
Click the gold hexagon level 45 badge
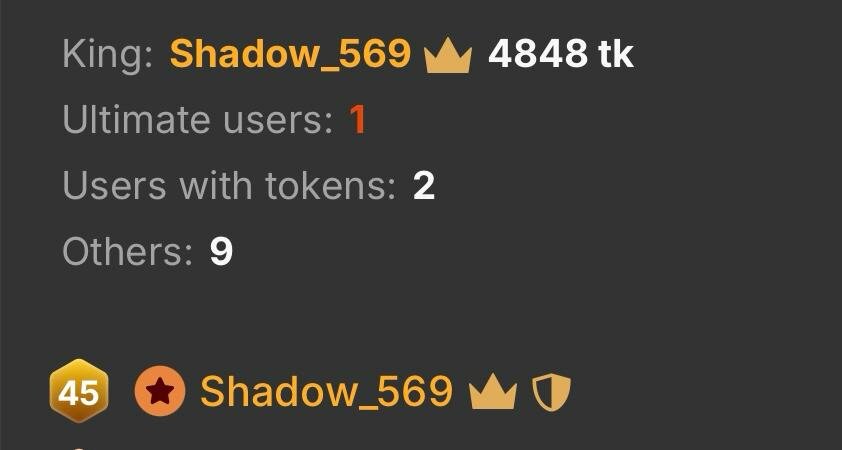[x=79, y=391]
